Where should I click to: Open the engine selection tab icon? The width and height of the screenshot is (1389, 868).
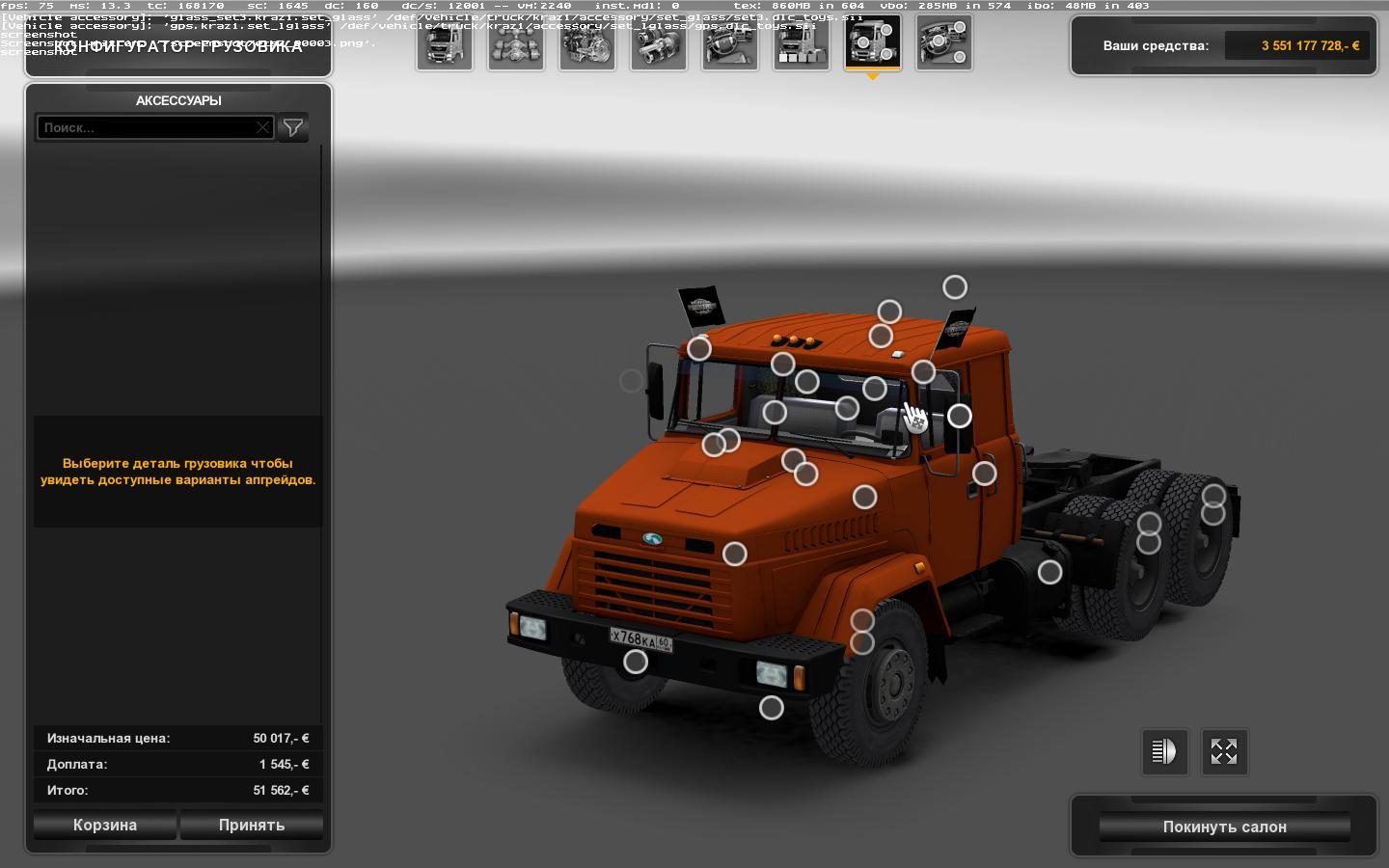pyautogui.click(x=587, y=43)
